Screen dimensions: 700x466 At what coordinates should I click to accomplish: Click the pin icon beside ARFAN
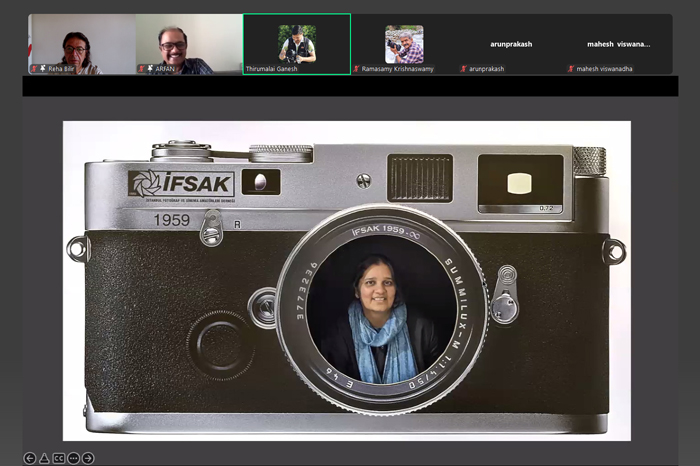point(150,68)
